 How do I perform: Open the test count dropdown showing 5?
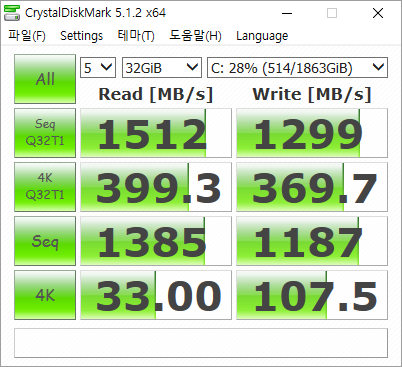coord(98,68)
